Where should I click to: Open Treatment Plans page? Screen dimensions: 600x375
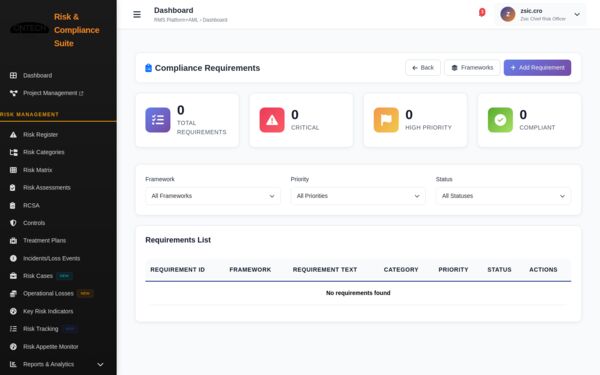(44, 241)
